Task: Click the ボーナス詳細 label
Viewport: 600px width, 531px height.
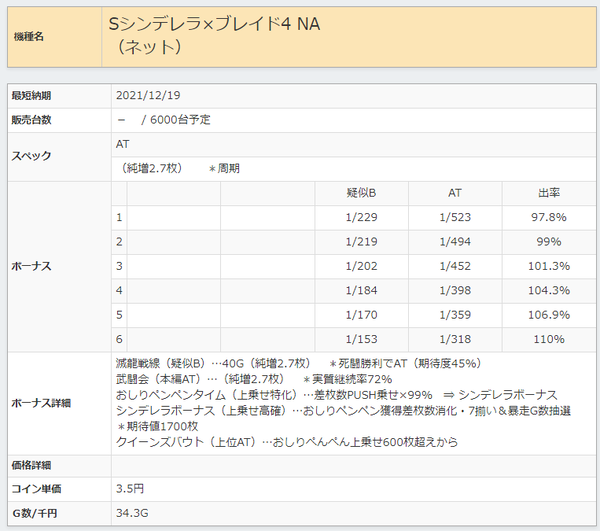Action: [x=41, y=403]
